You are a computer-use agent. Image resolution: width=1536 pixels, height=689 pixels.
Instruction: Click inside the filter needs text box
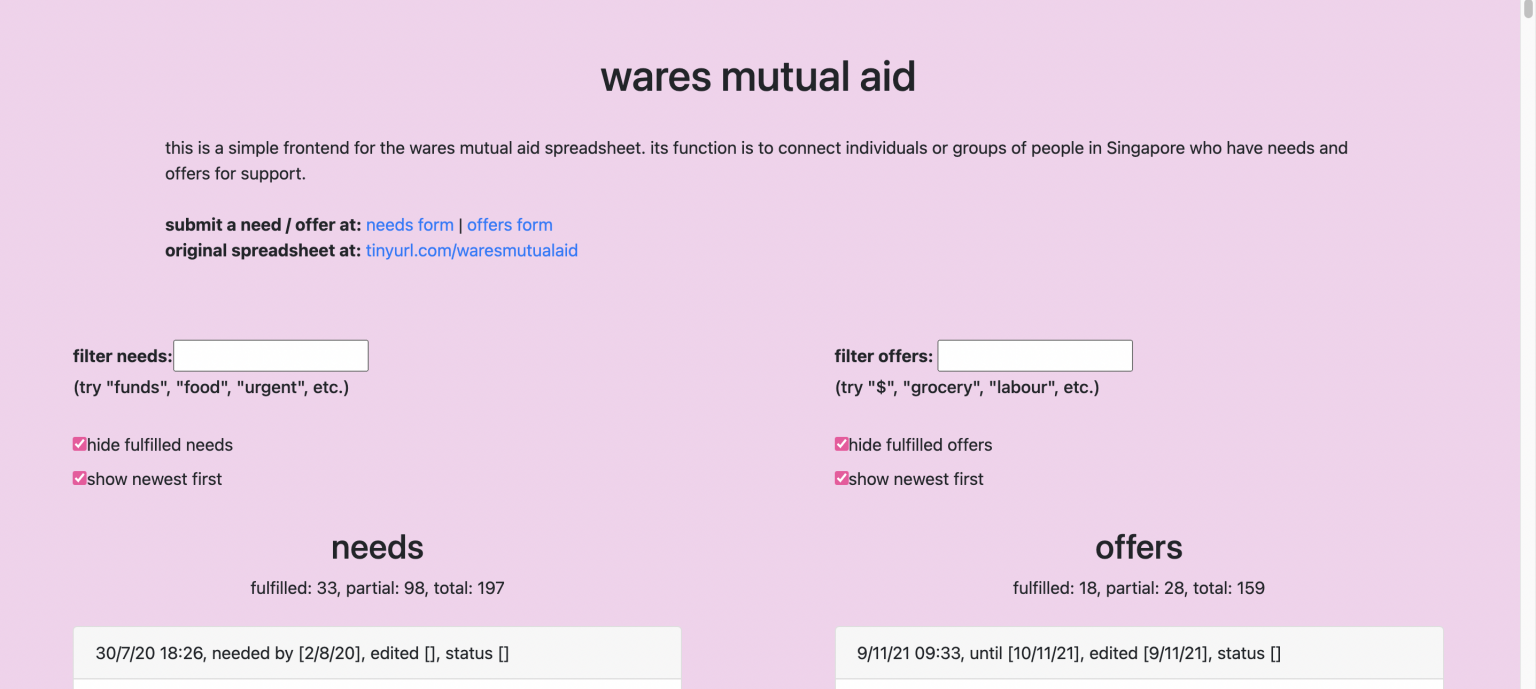click(x=270, y=355)
